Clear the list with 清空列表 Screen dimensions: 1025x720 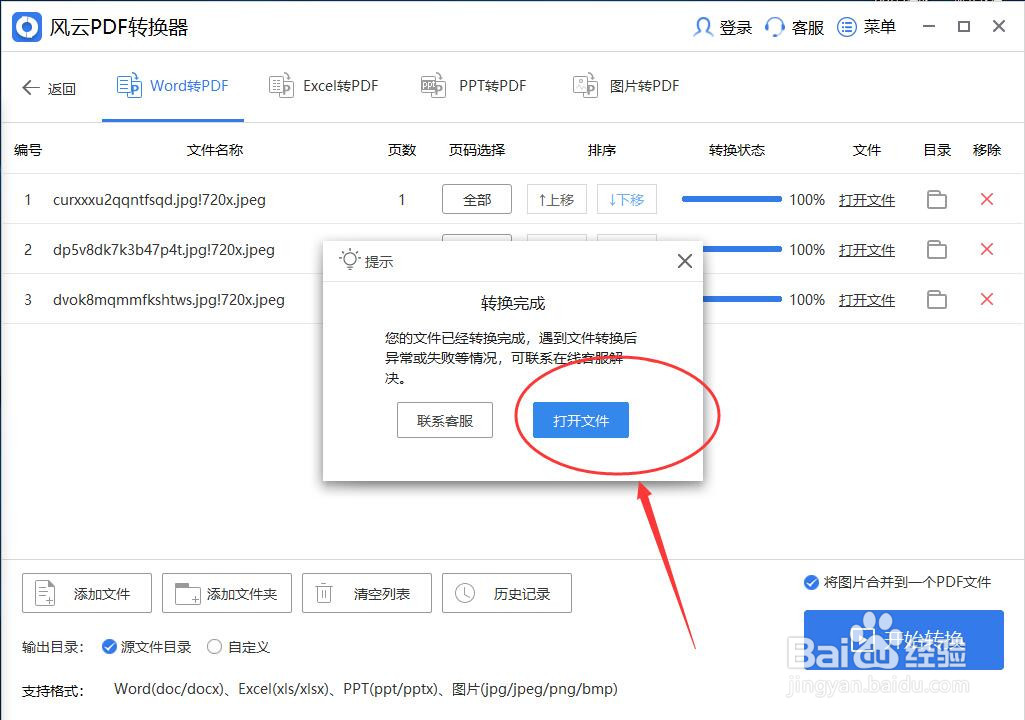367,593
